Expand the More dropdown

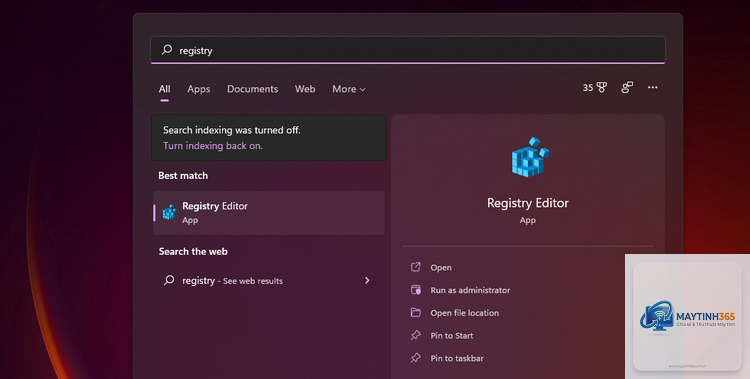coord(349,89)
